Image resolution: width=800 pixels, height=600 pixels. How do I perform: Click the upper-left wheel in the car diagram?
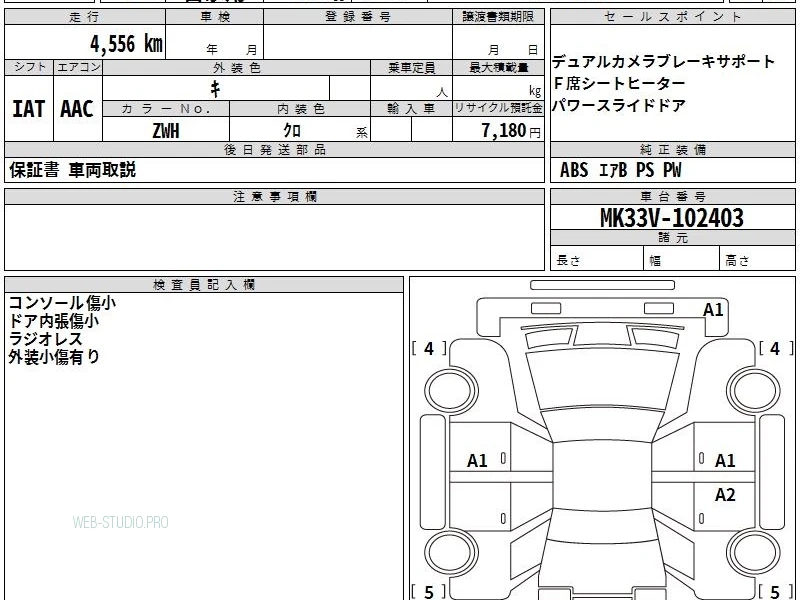click(451, 391)
